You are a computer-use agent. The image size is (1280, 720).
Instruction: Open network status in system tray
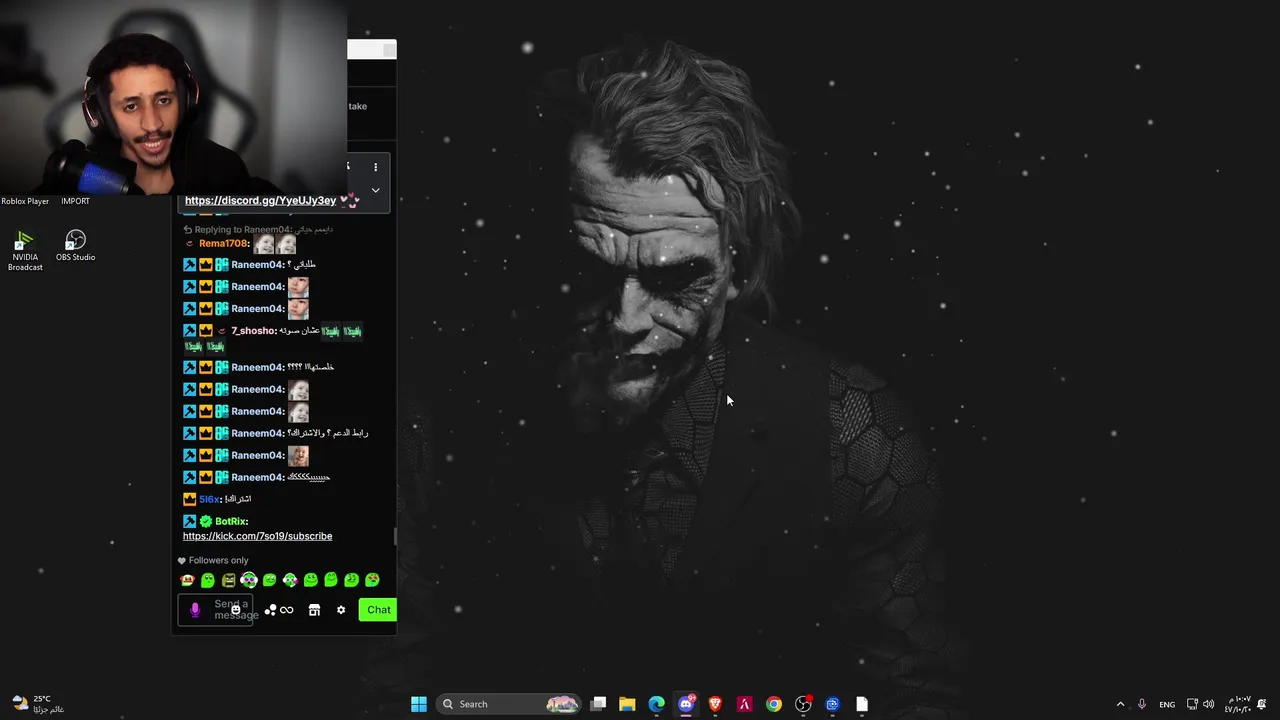tap(1192, 704)
